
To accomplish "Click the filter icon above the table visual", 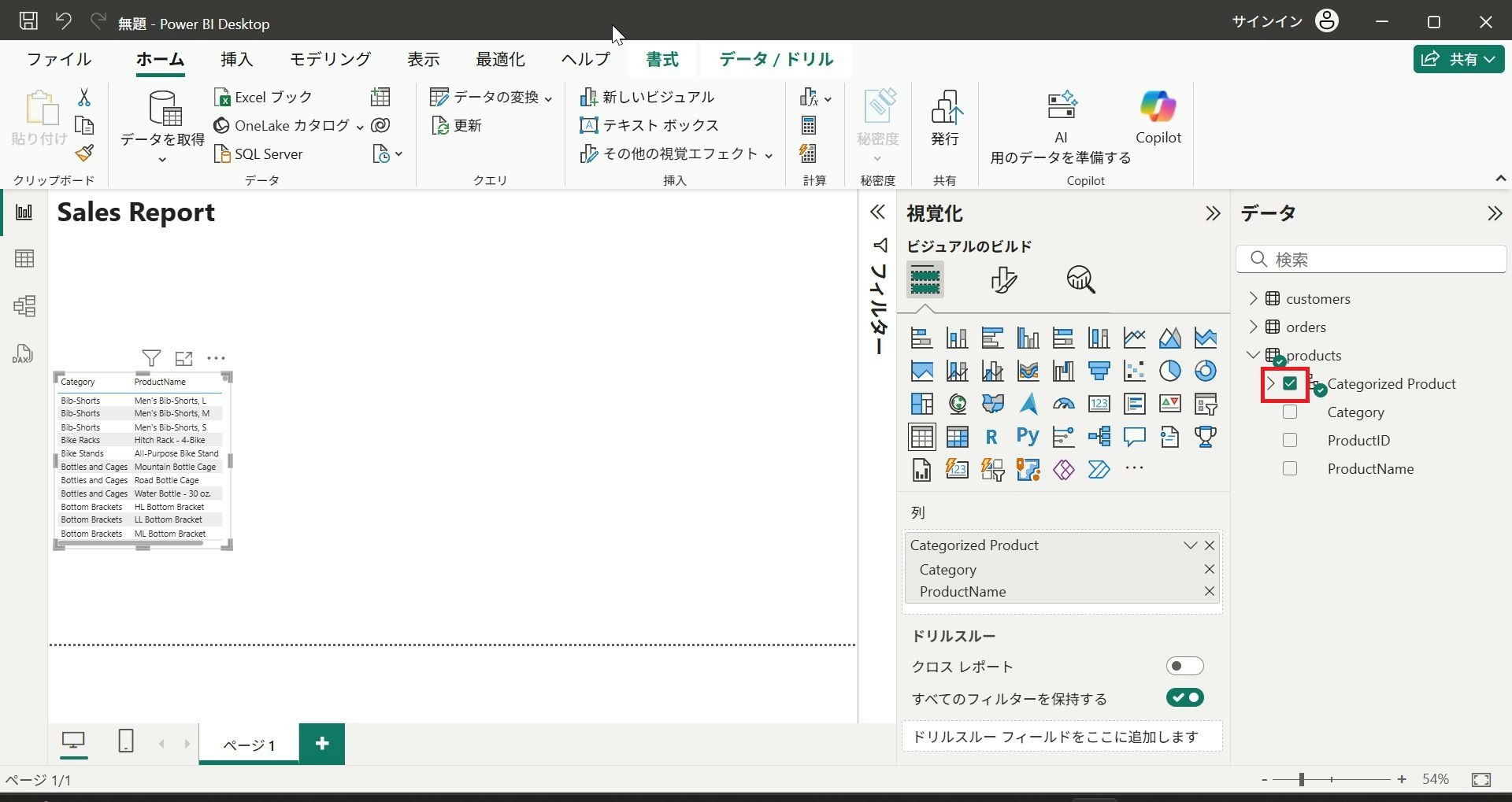I will pos(151,359).
